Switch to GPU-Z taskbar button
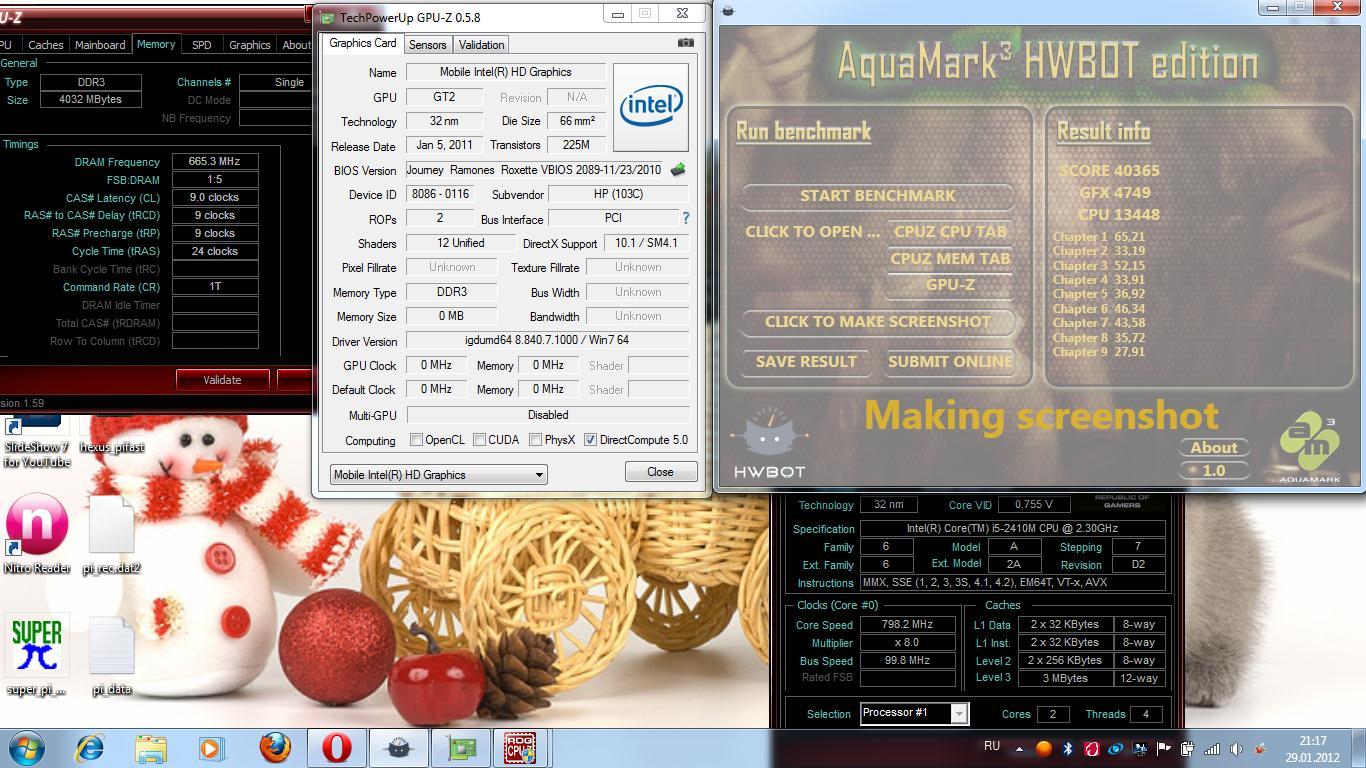 pyautogui.click(x=460, y=748)
